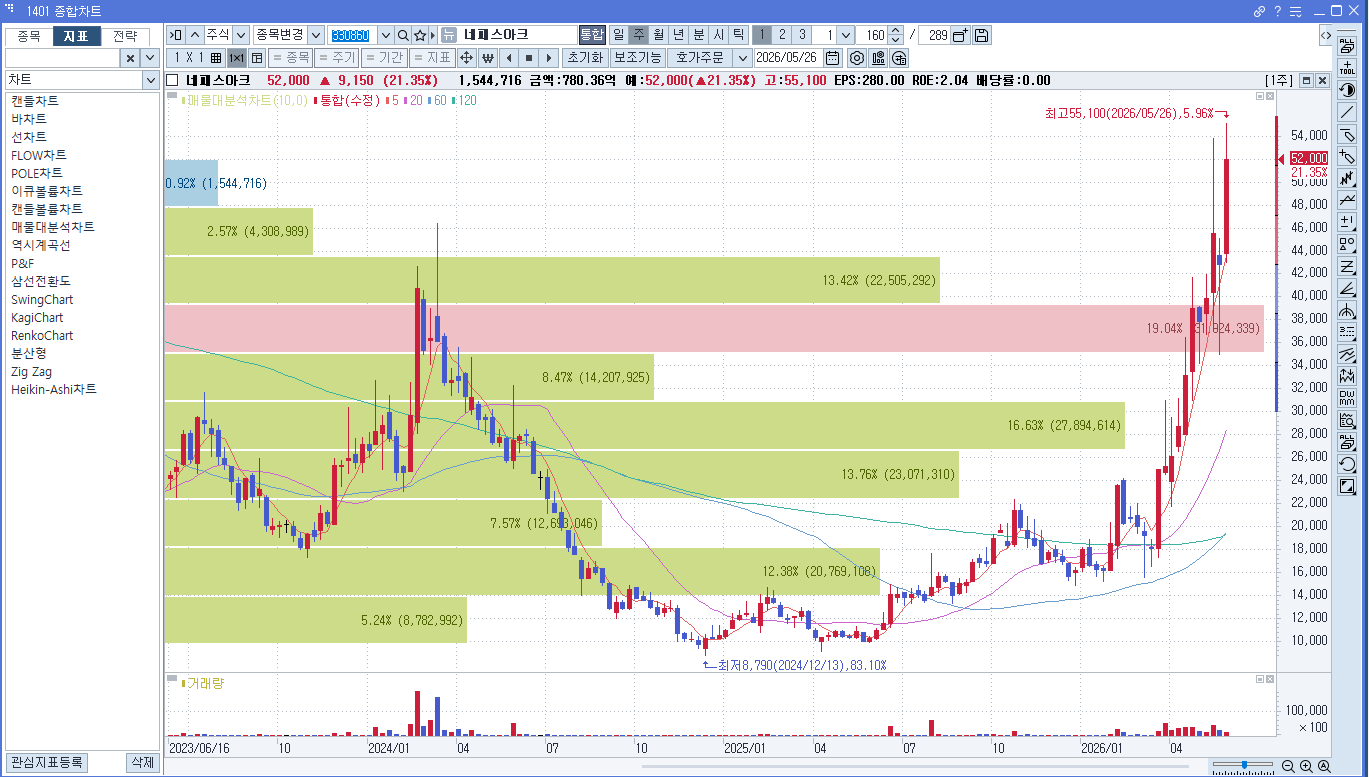Adjust the 160 candle count stepper

coord(895,35)
